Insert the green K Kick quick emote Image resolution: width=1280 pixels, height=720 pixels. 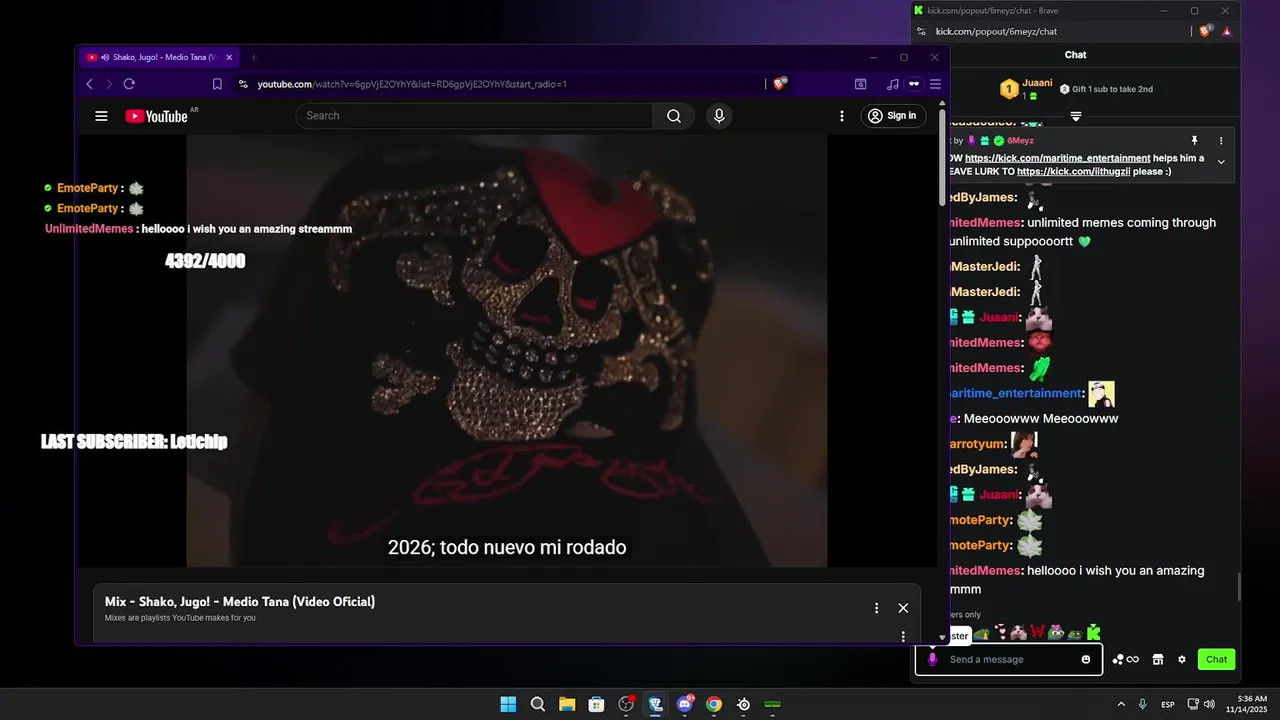[1093, 633]
